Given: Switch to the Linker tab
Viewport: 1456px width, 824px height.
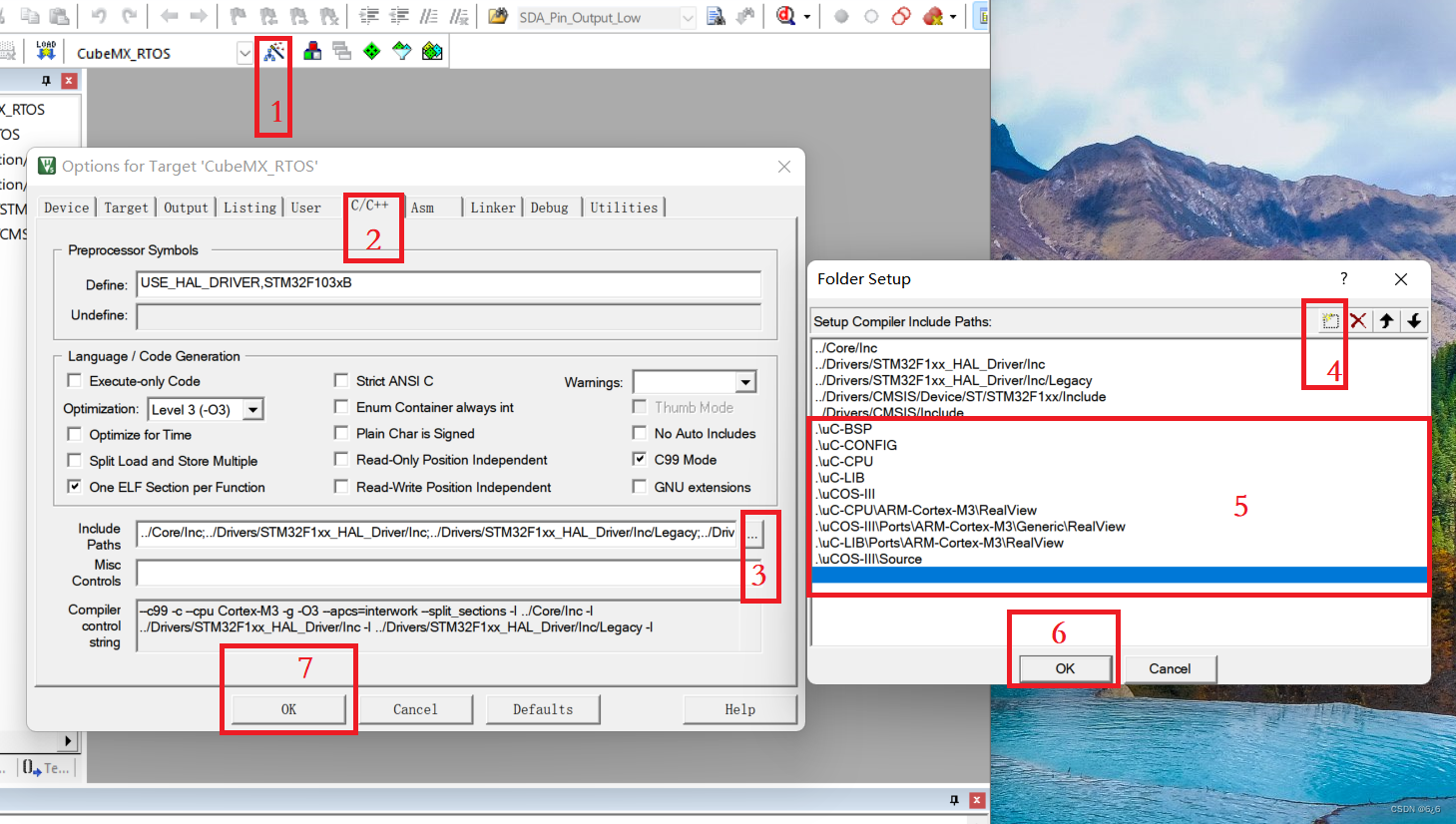Looking at the screenshot, I should [493, 207].
